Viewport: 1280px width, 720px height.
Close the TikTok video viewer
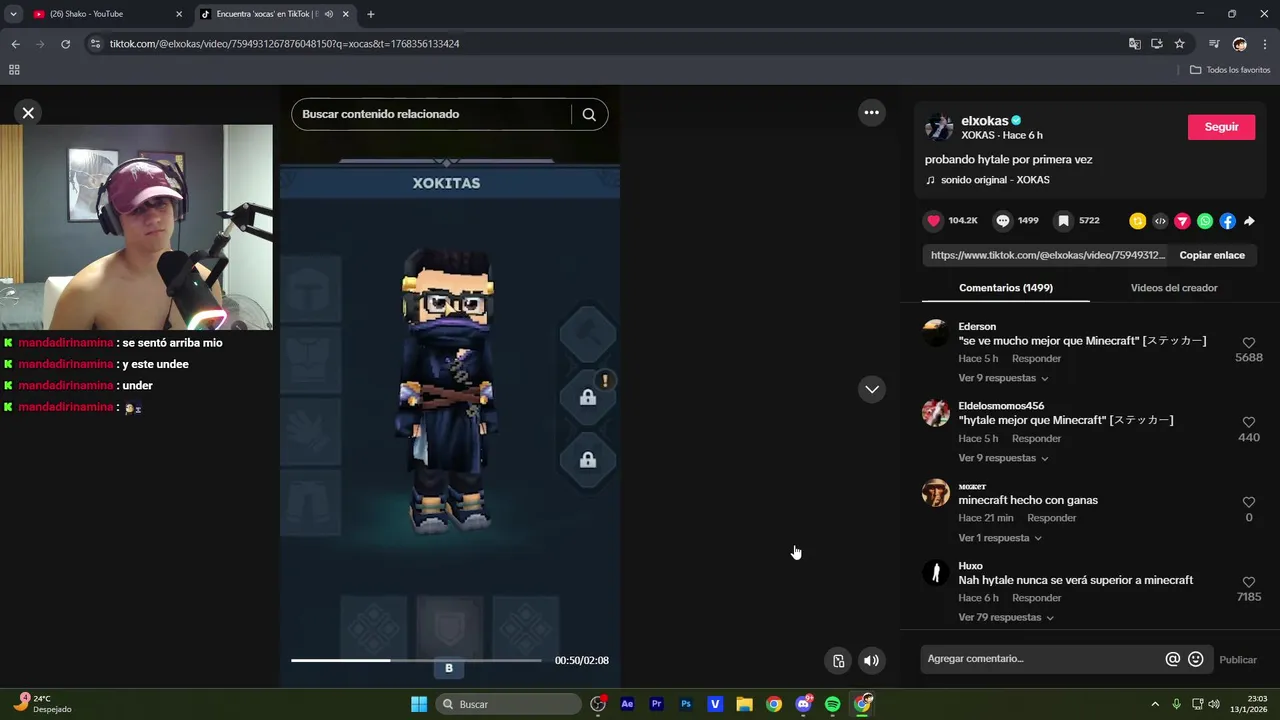[28, 113]
